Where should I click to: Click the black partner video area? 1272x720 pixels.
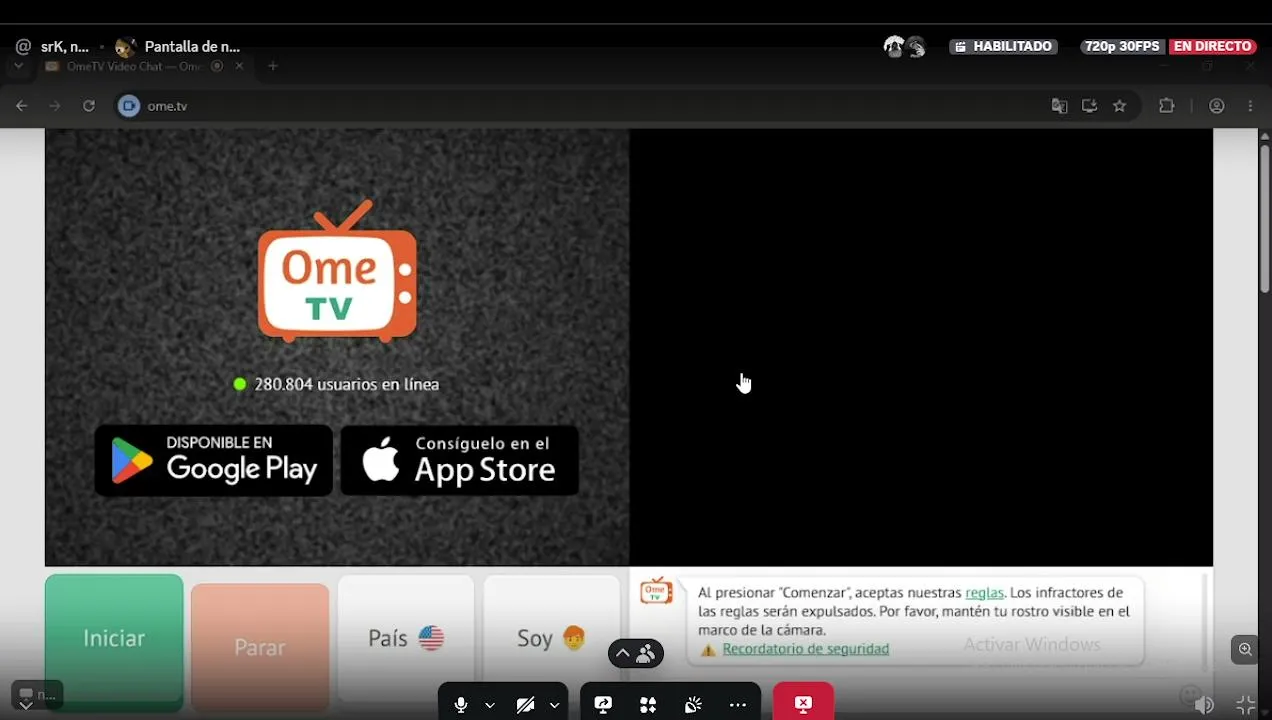coord(921,347)
